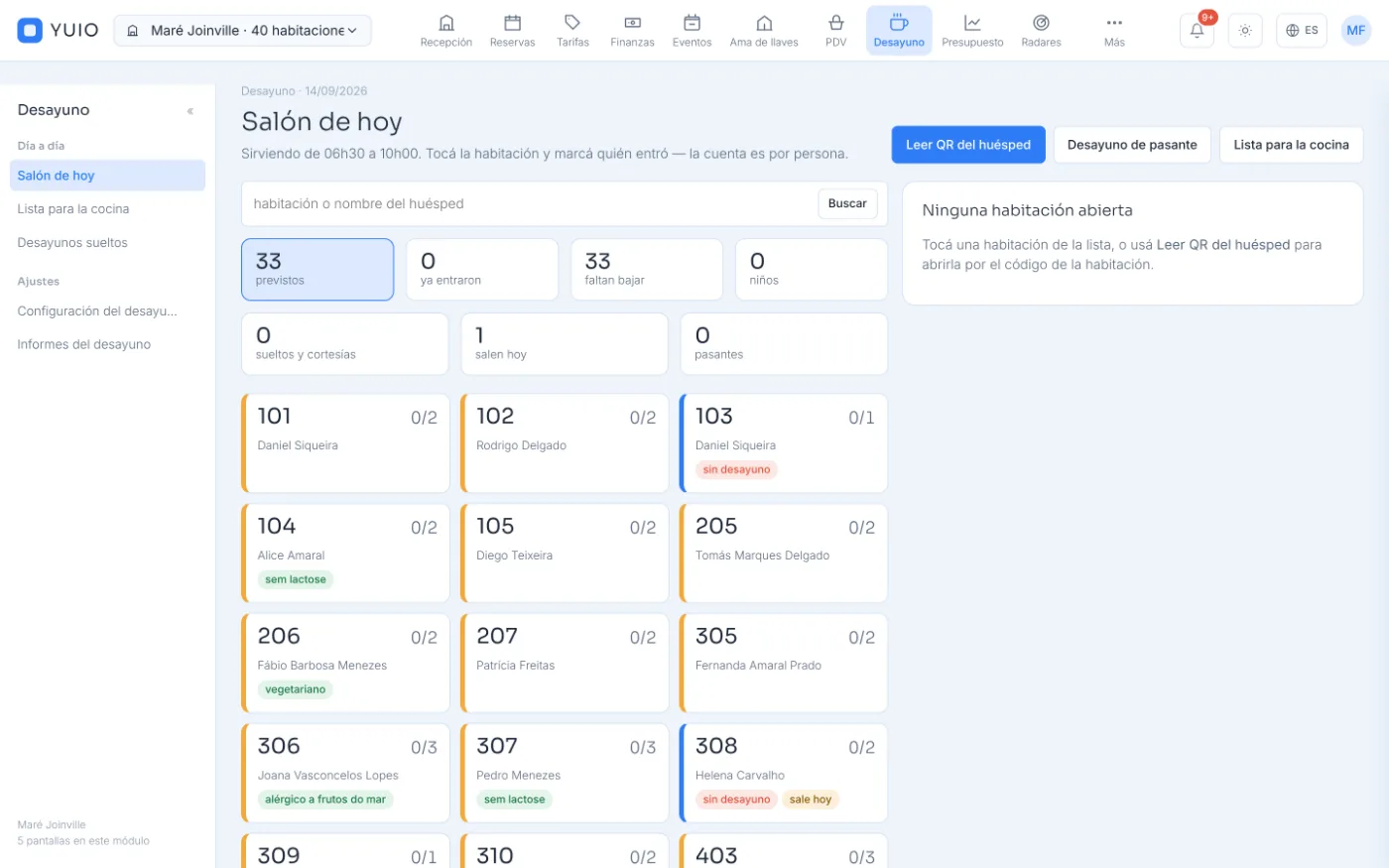The width and height of the screenshot is (1389, 868).
Task: Open the Desayuno cup icon
Action: coord(899,31)
